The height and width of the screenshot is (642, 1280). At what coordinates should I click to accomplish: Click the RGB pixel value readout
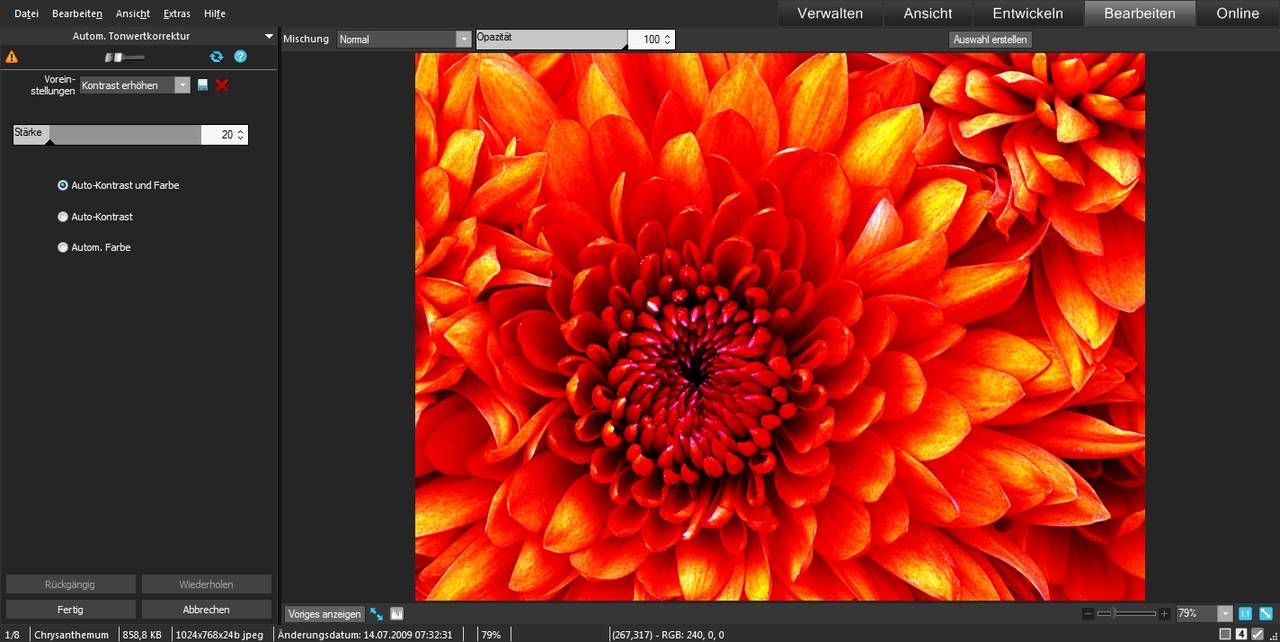point(667,635)
